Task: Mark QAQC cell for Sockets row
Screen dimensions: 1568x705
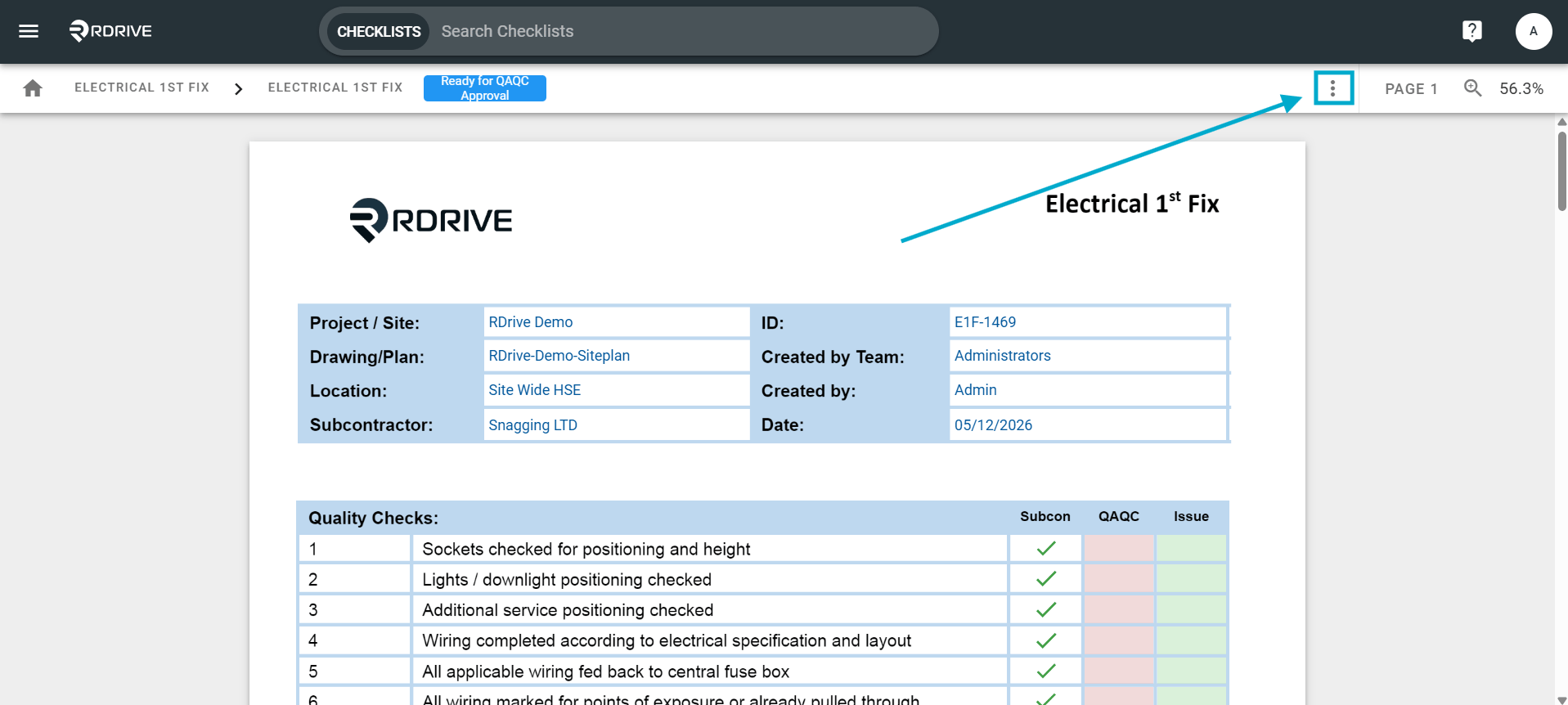Action: 1118,549
